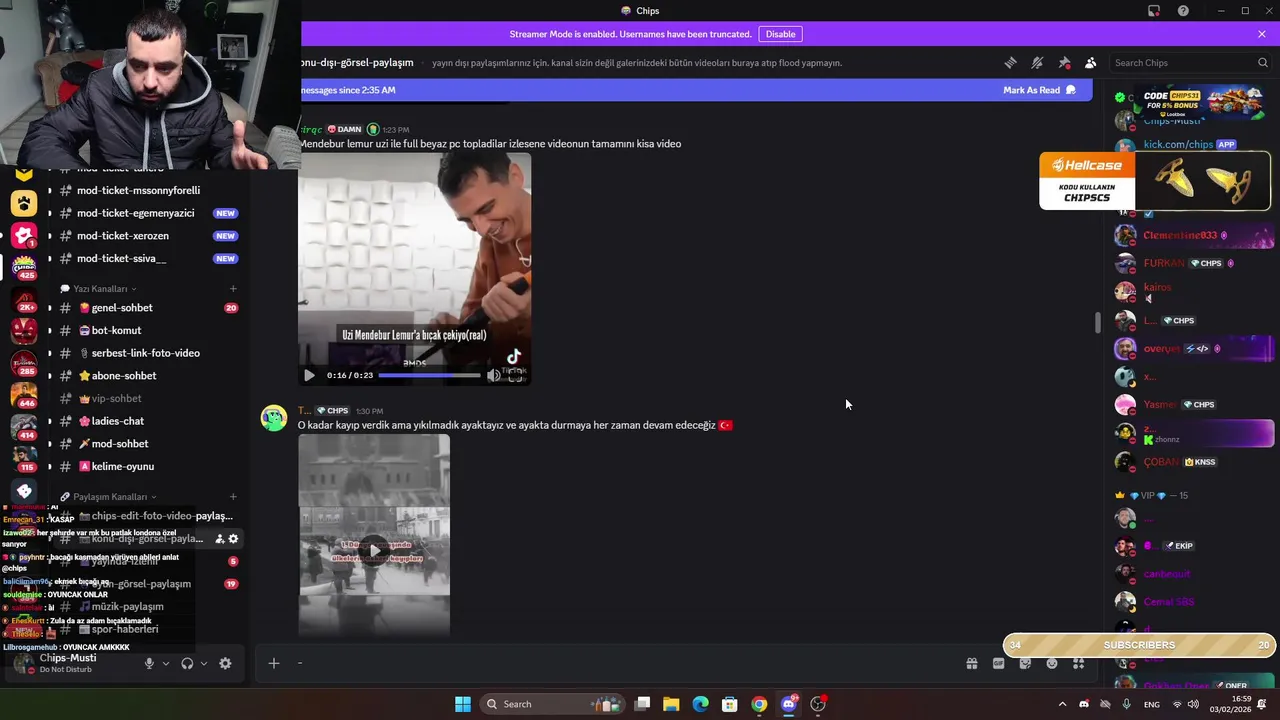Open the Discord help icon
The width and height of the screenshot is (1280, 720).
[1183, 11]
